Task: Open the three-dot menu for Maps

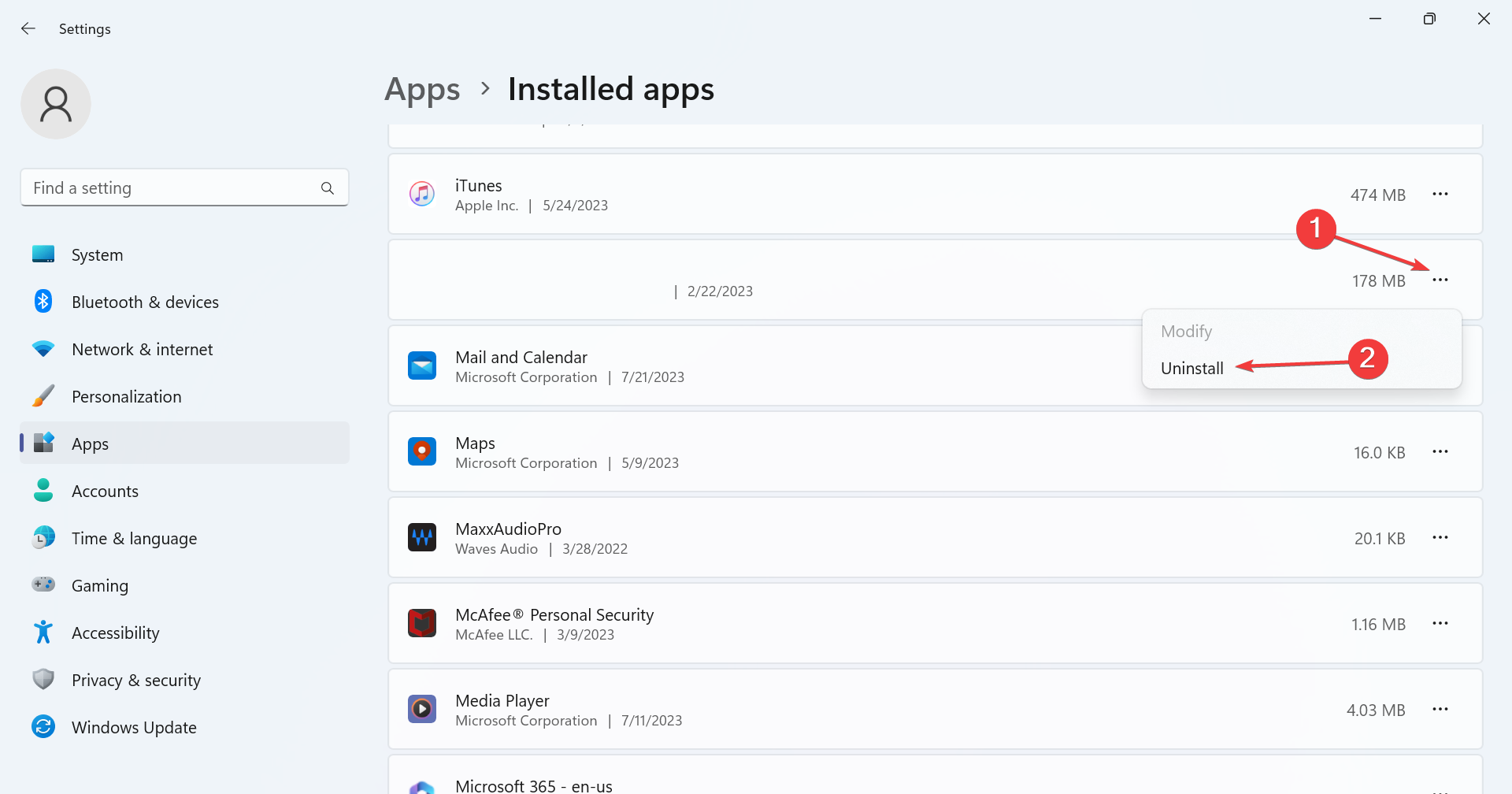Action: (1440, 451)
